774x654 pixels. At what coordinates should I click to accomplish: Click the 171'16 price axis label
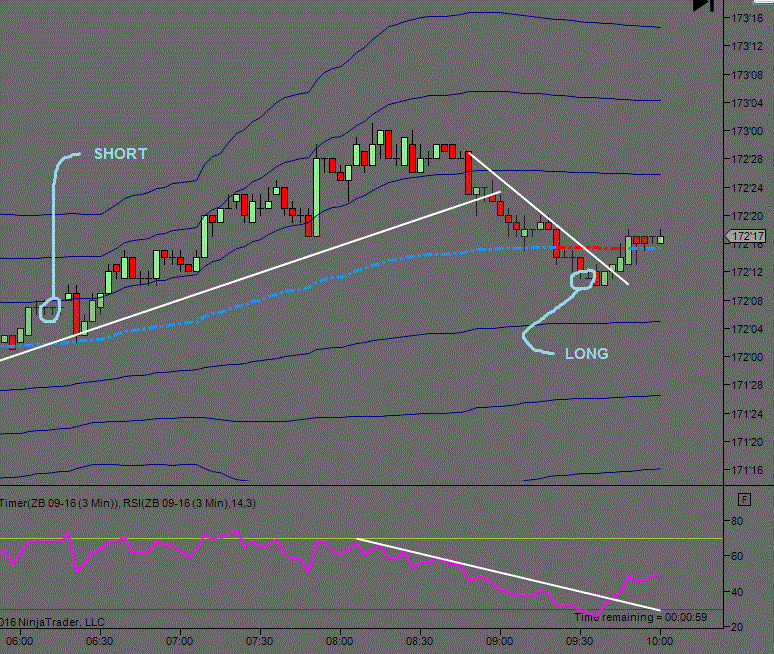click(747, 470)
